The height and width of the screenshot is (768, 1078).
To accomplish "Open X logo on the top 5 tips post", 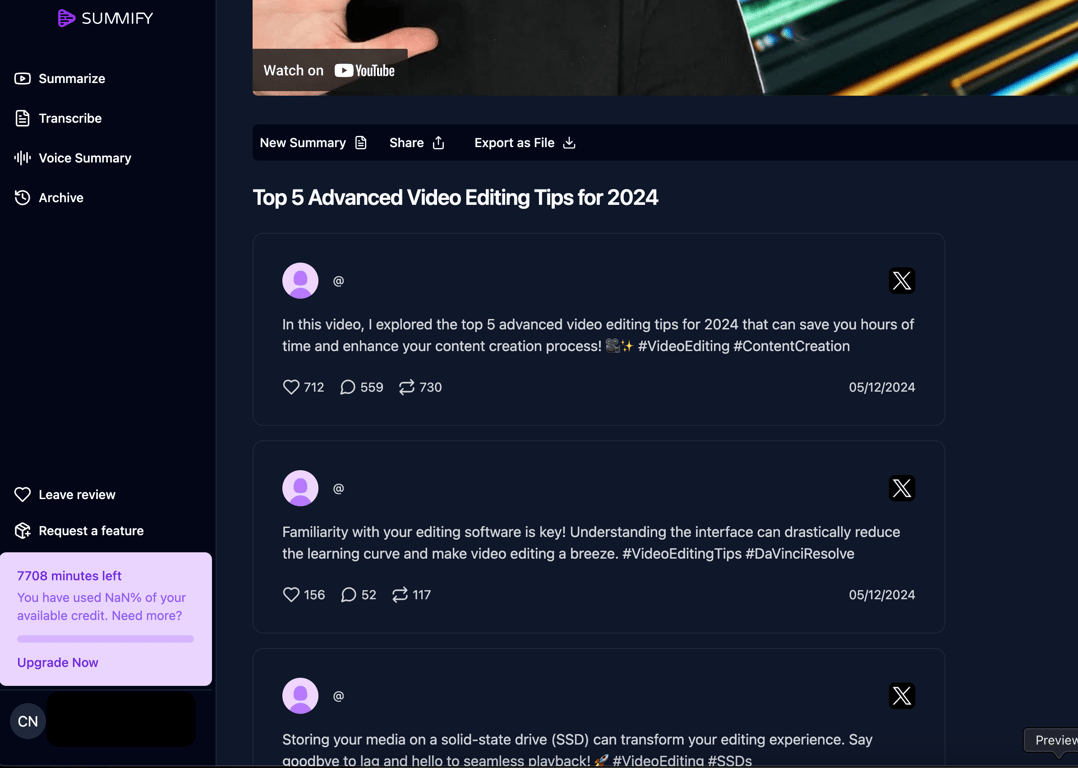I will point(902,281).
